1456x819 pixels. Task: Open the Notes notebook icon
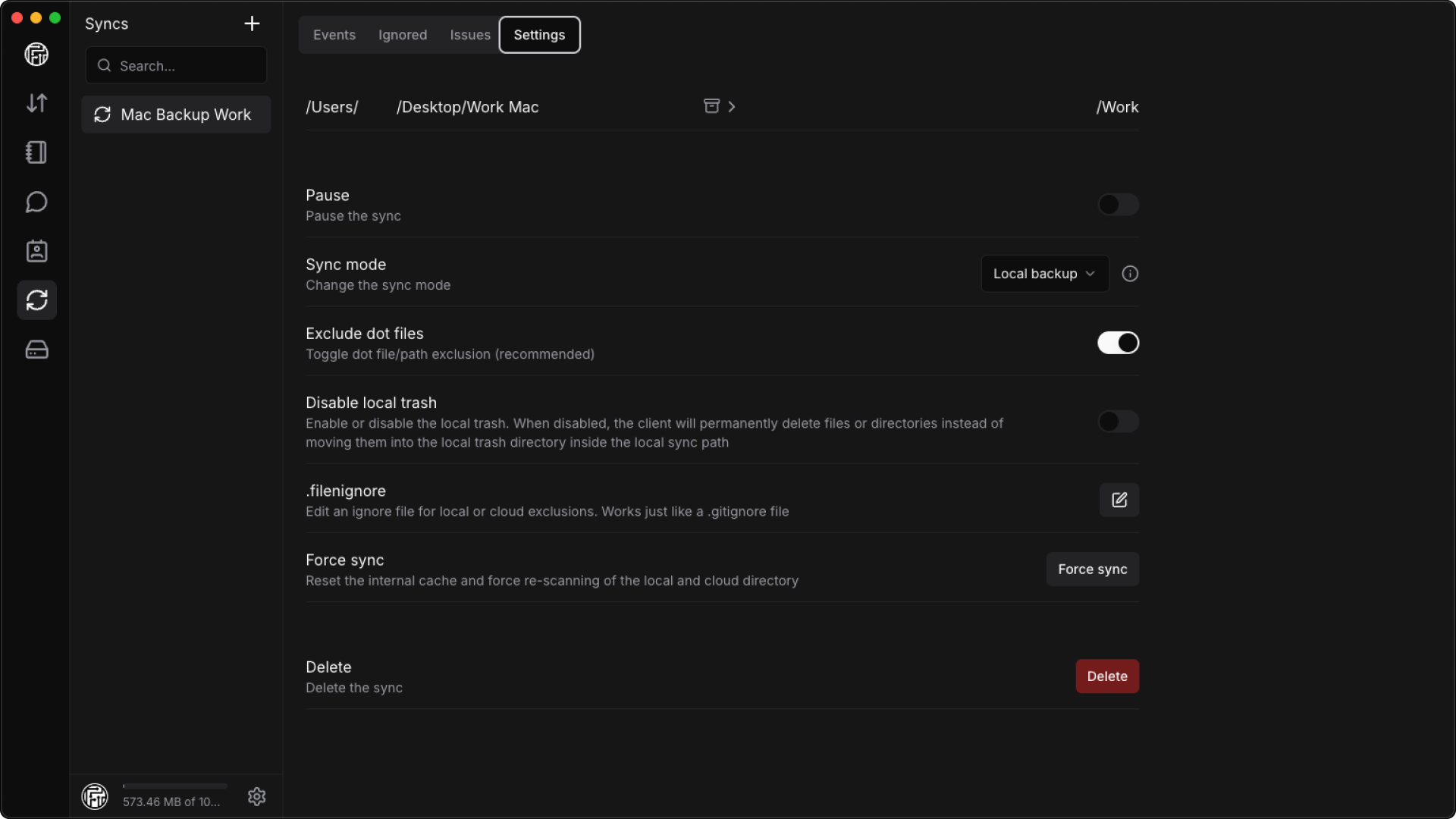pos(36,152)
